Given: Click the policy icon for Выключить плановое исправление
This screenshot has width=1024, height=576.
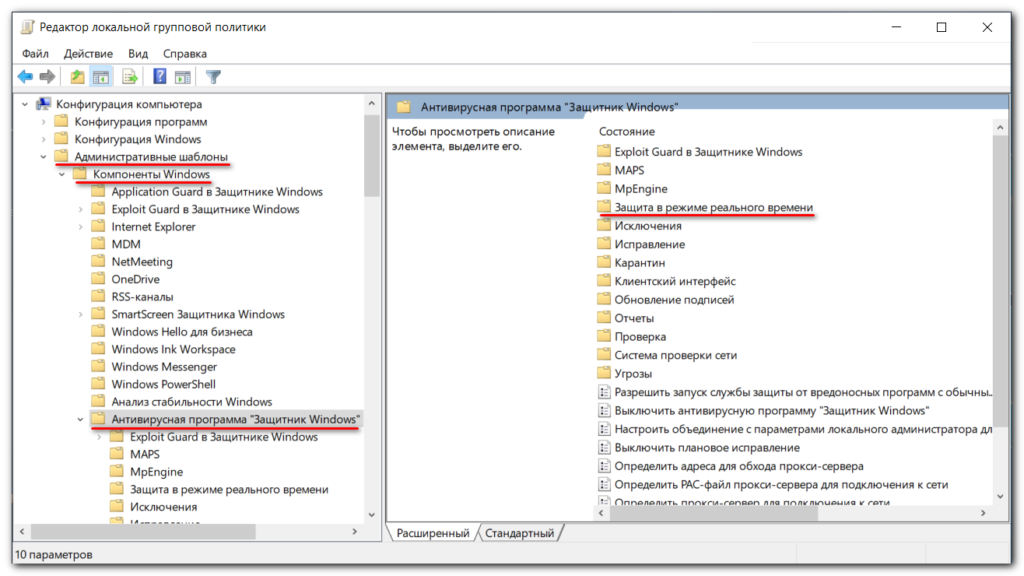Looking at the screenshot, I should point(604,447).
